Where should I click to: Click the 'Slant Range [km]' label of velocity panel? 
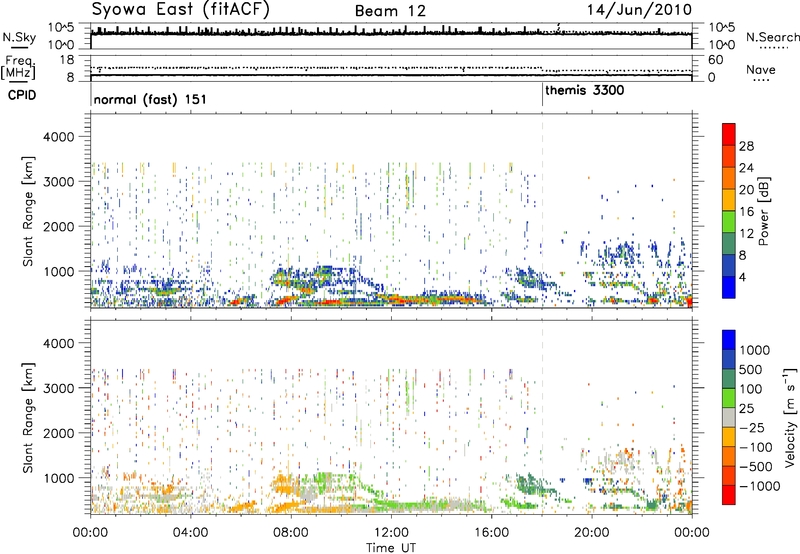point(28,418)
